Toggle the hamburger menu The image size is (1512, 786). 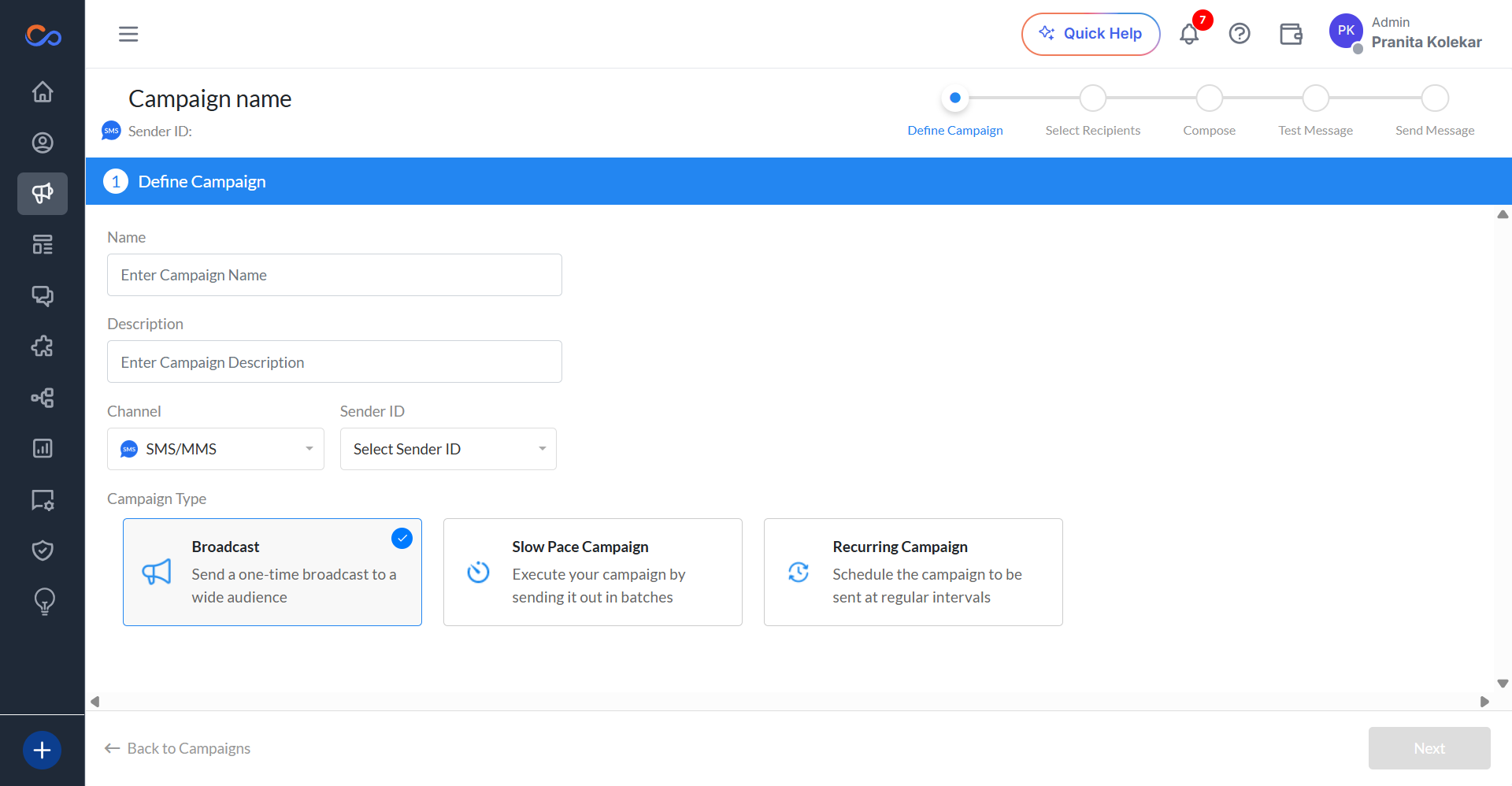(128, 34)
